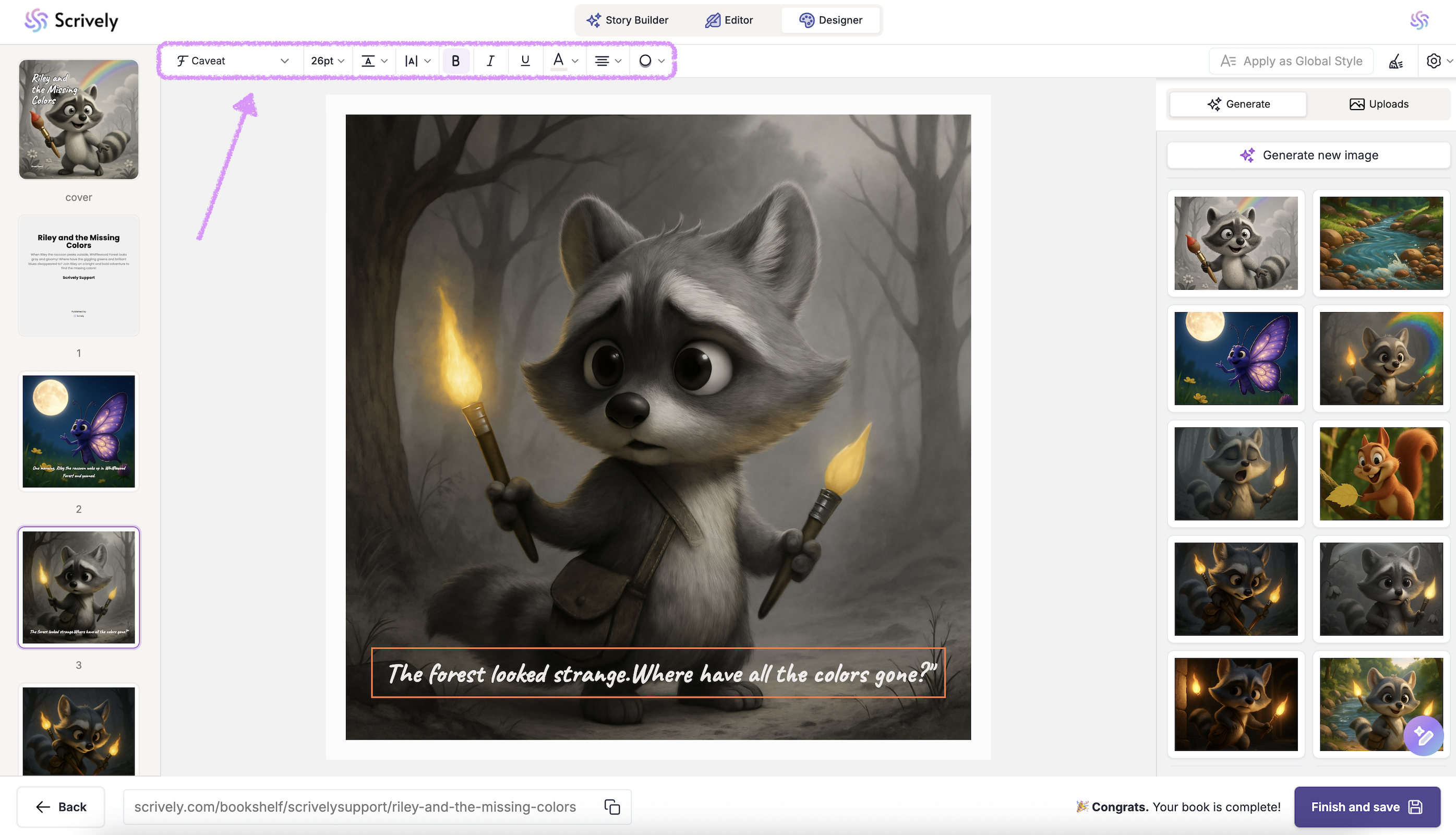Select the orange squirrel image thumbnail
The height and width of the screenshot is (835, 1456).
pyautogui.click(x=1381, y=474)
